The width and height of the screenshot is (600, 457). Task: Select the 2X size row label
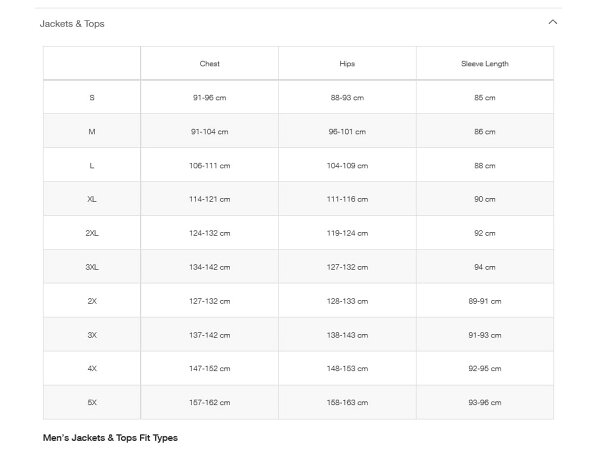pos(92,301)
